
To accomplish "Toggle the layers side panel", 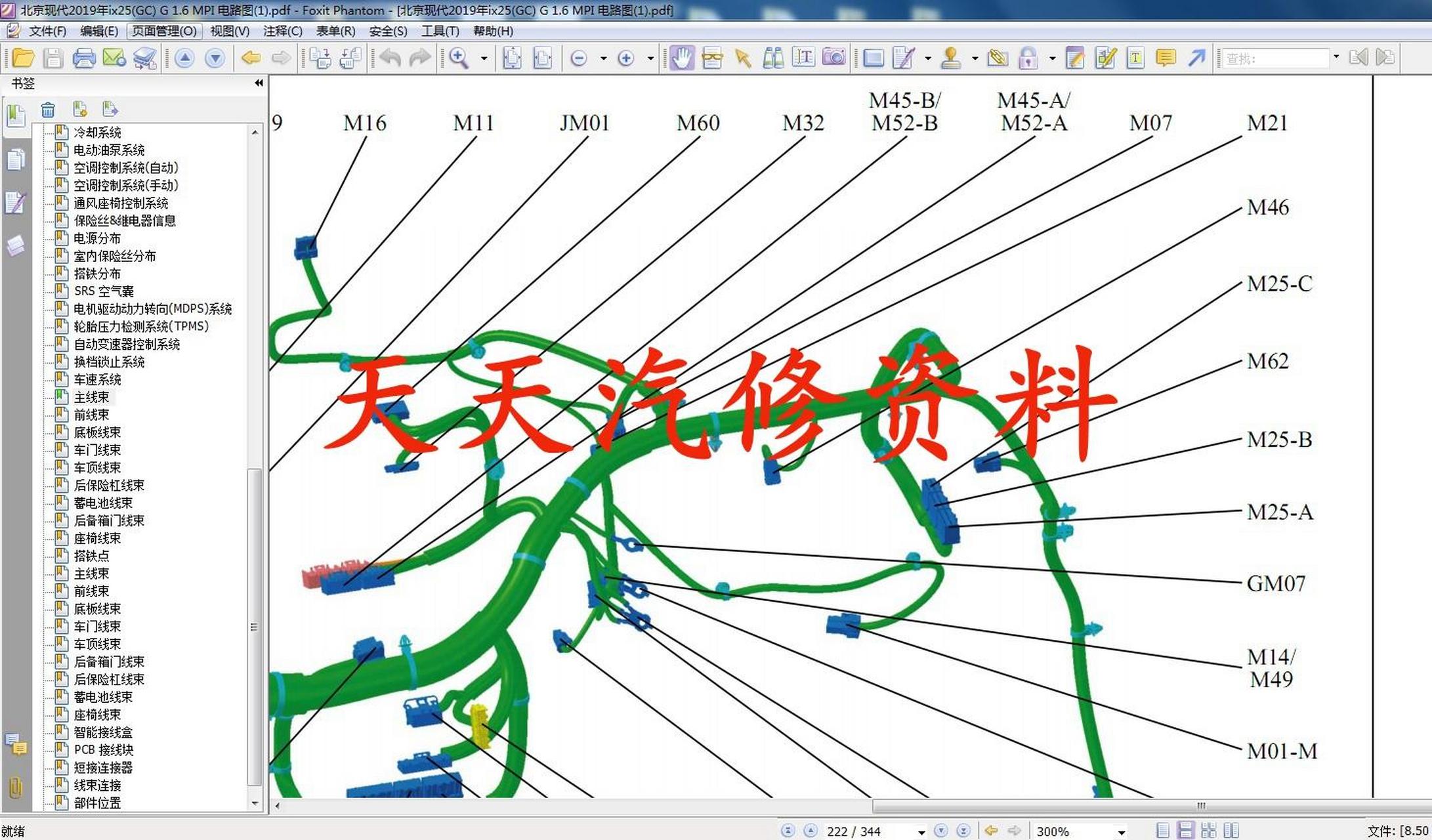I will click(x=16, y=246).
